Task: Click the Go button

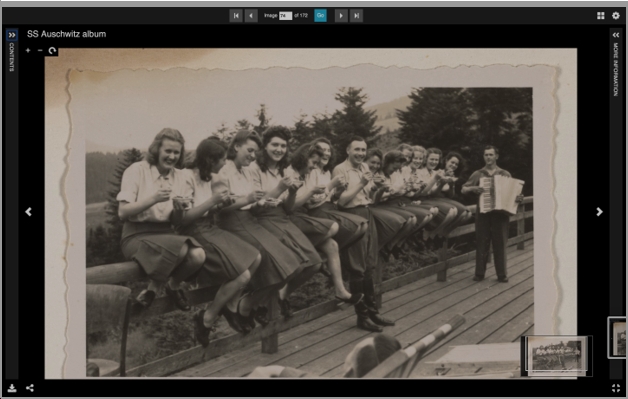Action: [x=320, y=16]
